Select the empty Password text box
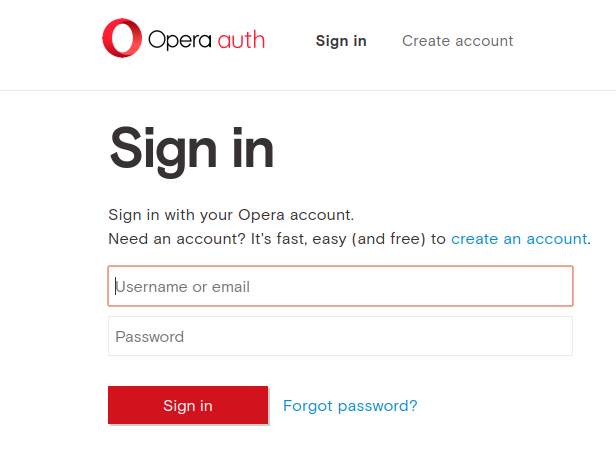Viewport: 616px width, 451px height. (x=341, y=336)
